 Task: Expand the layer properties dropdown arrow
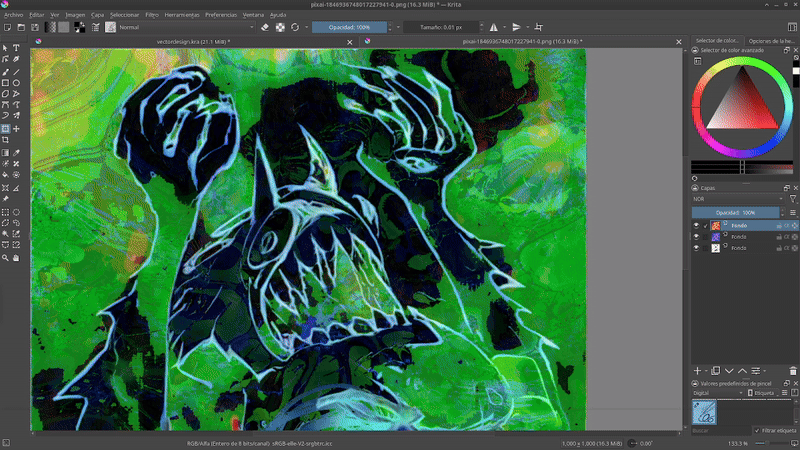pos(765,371)
